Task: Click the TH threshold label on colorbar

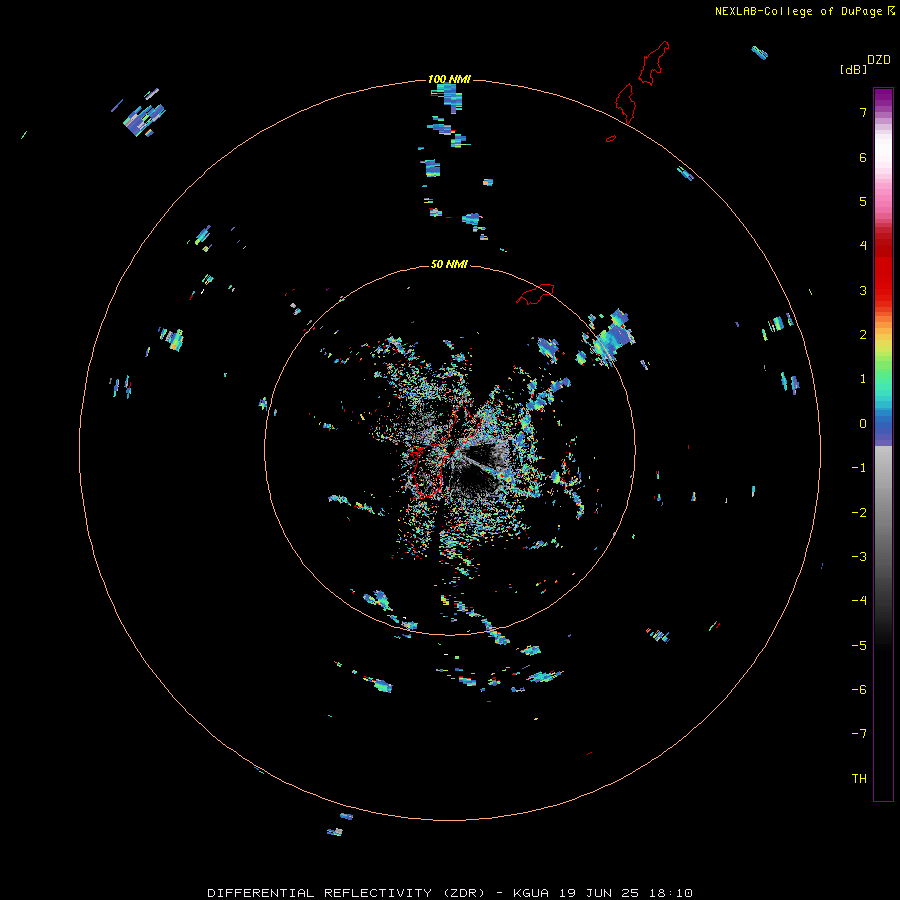Action: [859, 779]
